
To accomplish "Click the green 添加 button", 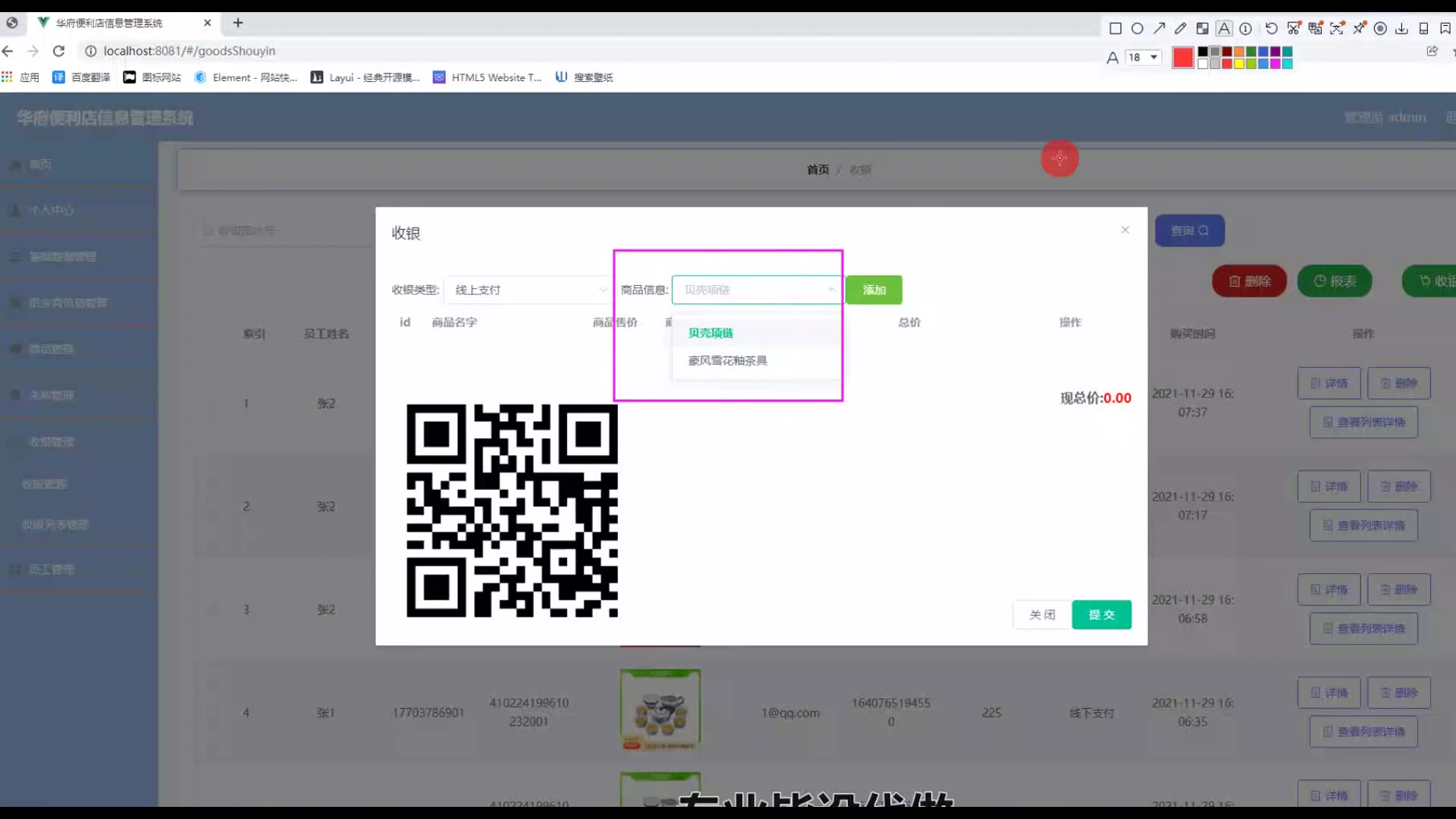I will click(x=874, y=290).
